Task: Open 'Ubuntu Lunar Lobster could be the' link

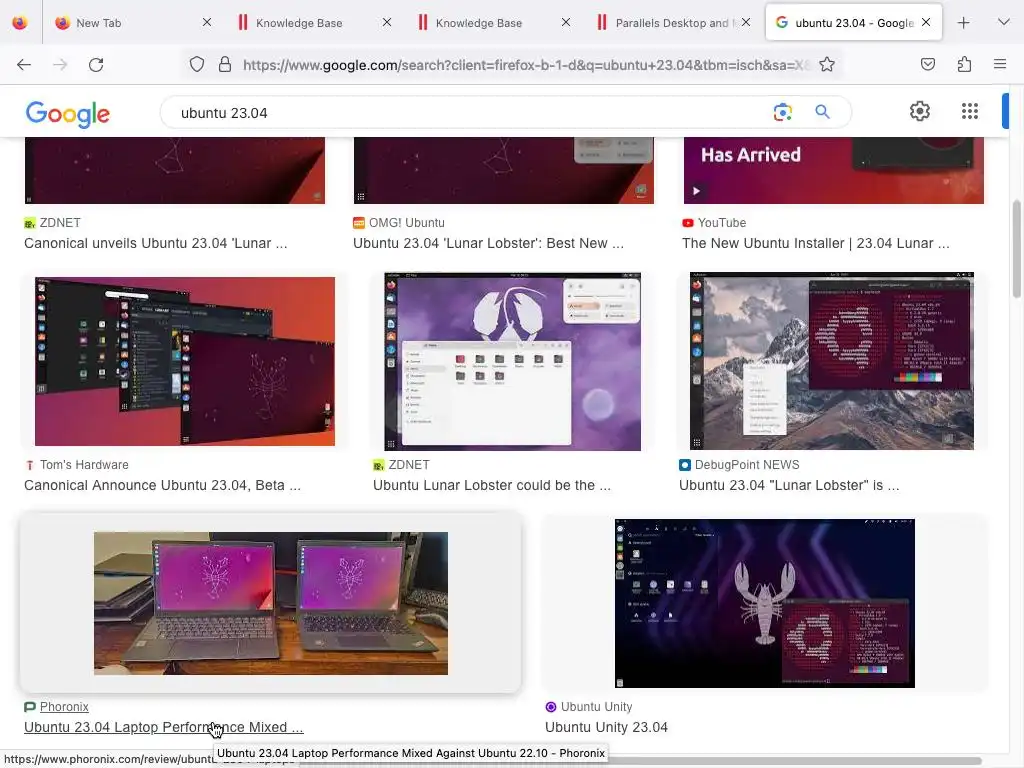Action: 492,486
